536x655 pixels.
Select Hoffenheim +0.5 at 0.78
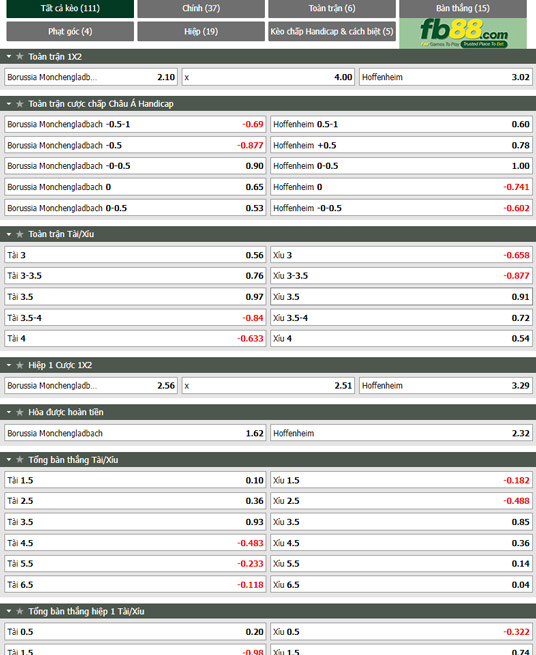[401, 145]
